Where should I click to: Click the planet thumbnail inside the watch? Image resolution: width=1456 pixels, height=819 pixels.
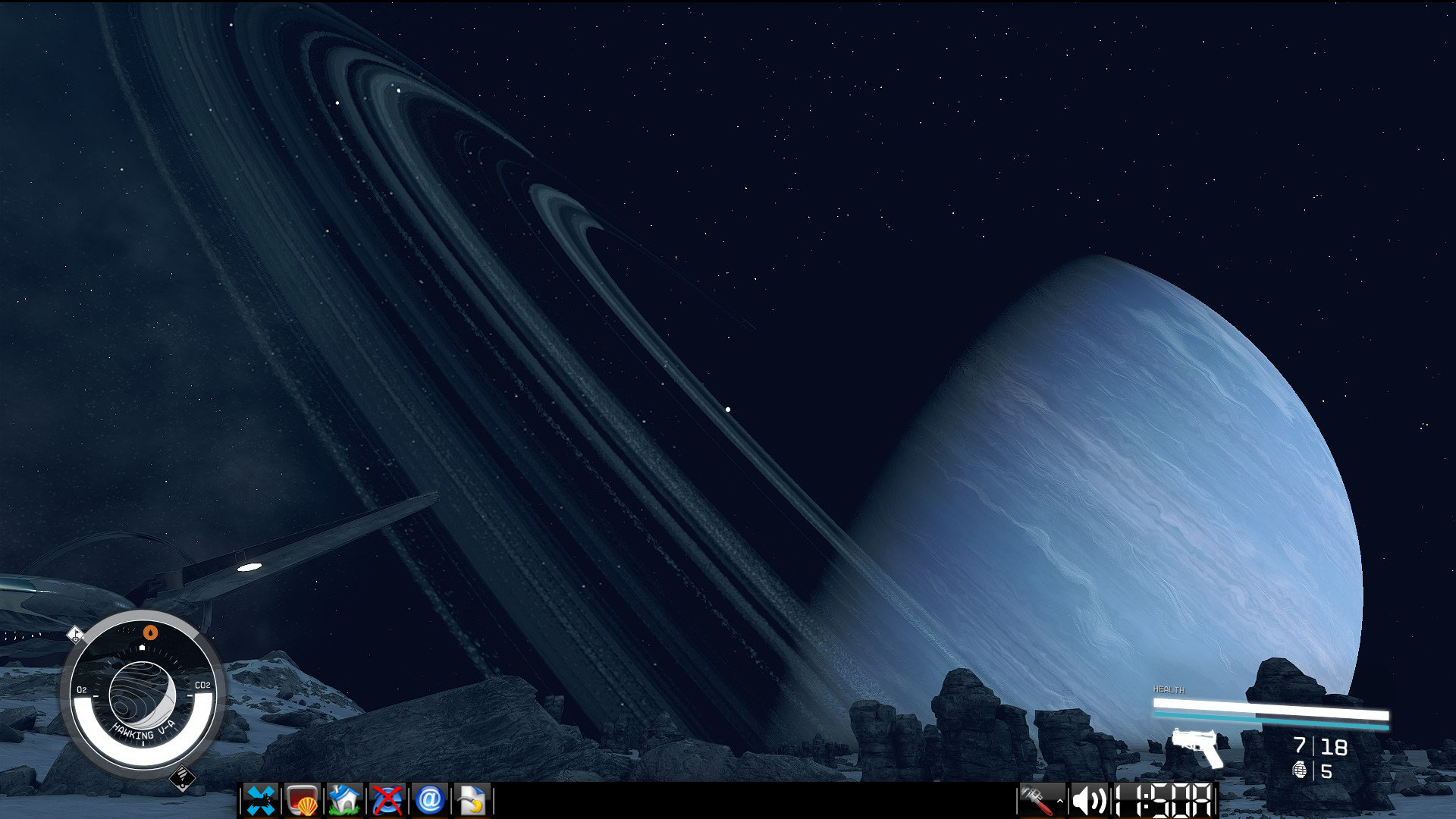coord(143,695)
